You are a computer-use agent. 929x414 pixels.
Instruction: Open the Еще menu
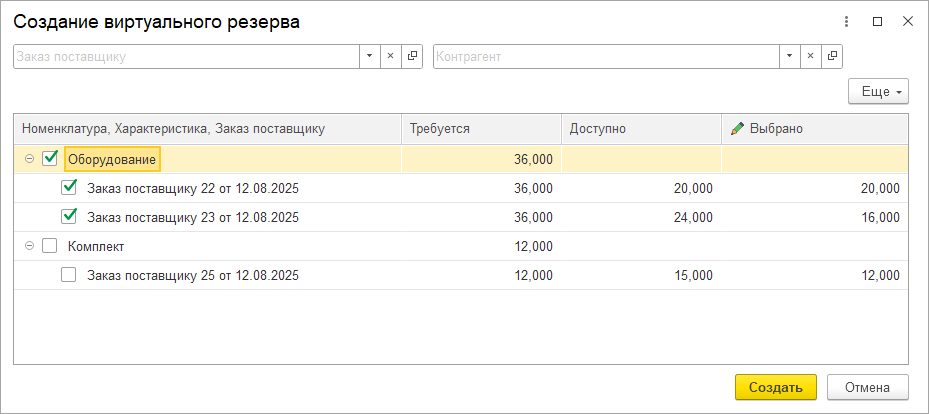pyautogui.click(x=879, y=92)
